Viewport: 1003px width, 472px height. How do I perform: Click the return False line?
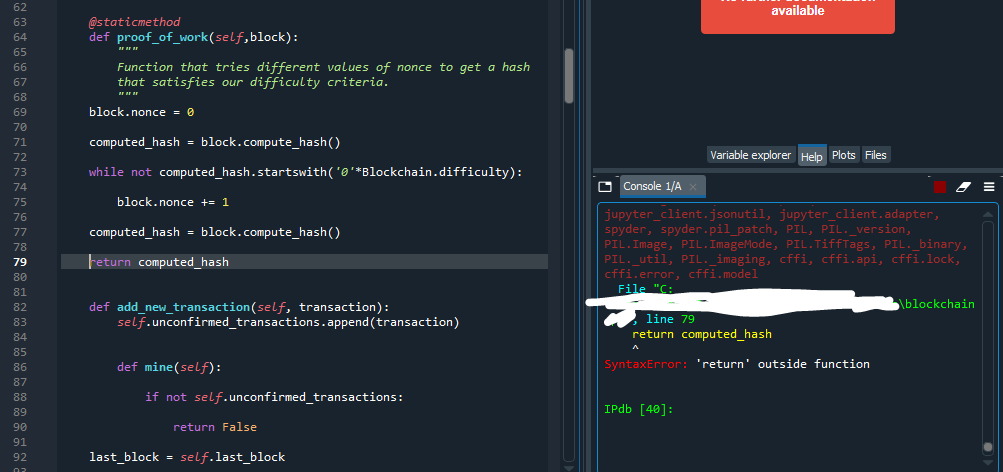215,427
